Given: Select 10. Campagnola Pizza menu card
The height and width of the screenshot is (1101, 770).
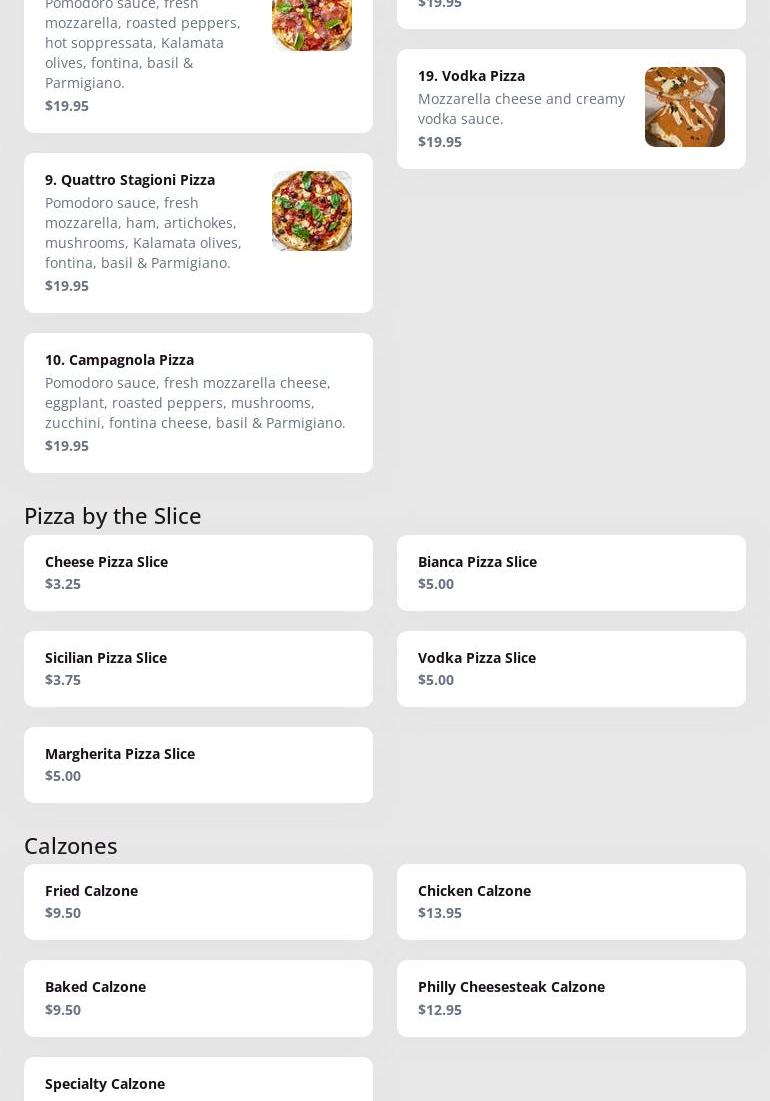Looking at the screenshot, I should pyautogui.click(x=198, y=402).
